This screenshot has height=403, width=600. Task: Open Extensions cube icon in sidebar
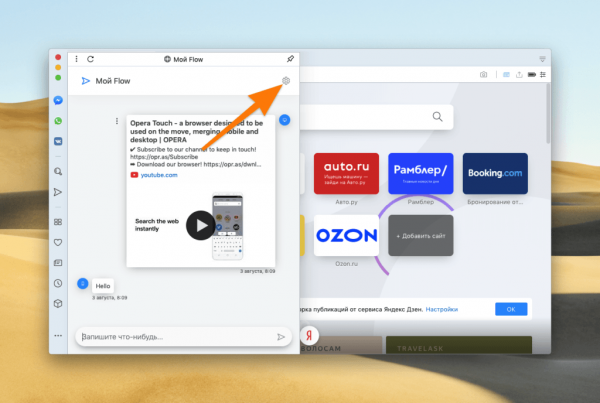point(58,303)
